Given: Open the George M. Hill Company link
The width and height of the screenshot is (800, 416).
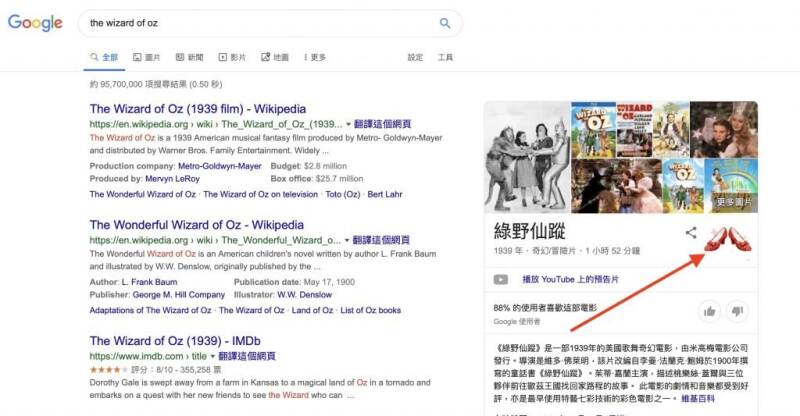Looking at the screenshot, I should (179, 295).
